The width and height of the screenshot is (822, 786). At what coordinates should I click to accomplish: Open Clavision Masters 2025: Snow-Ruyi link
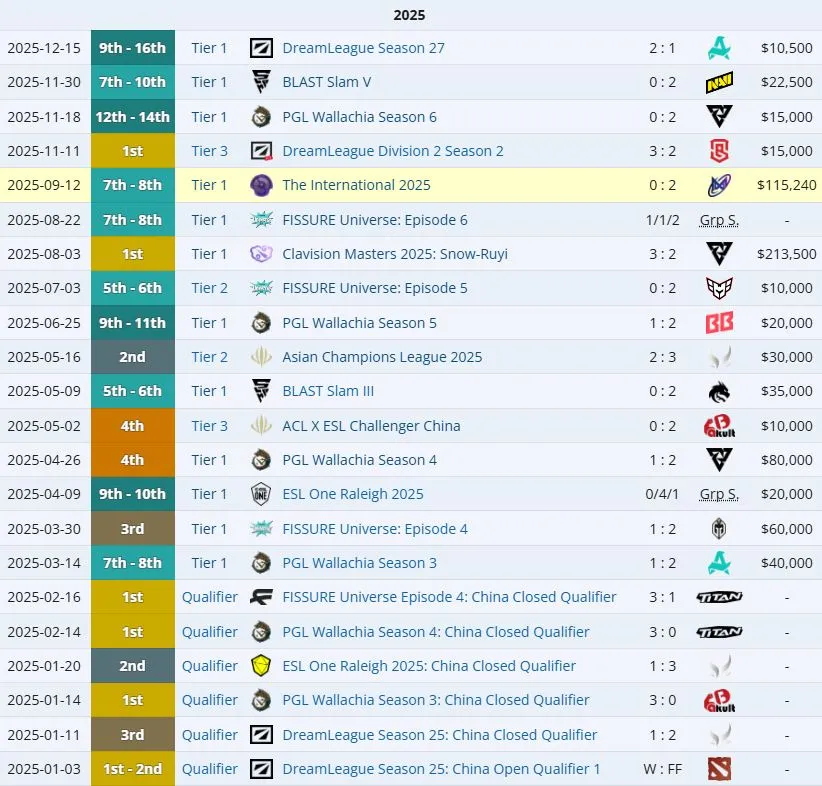(x=395, y=254)
